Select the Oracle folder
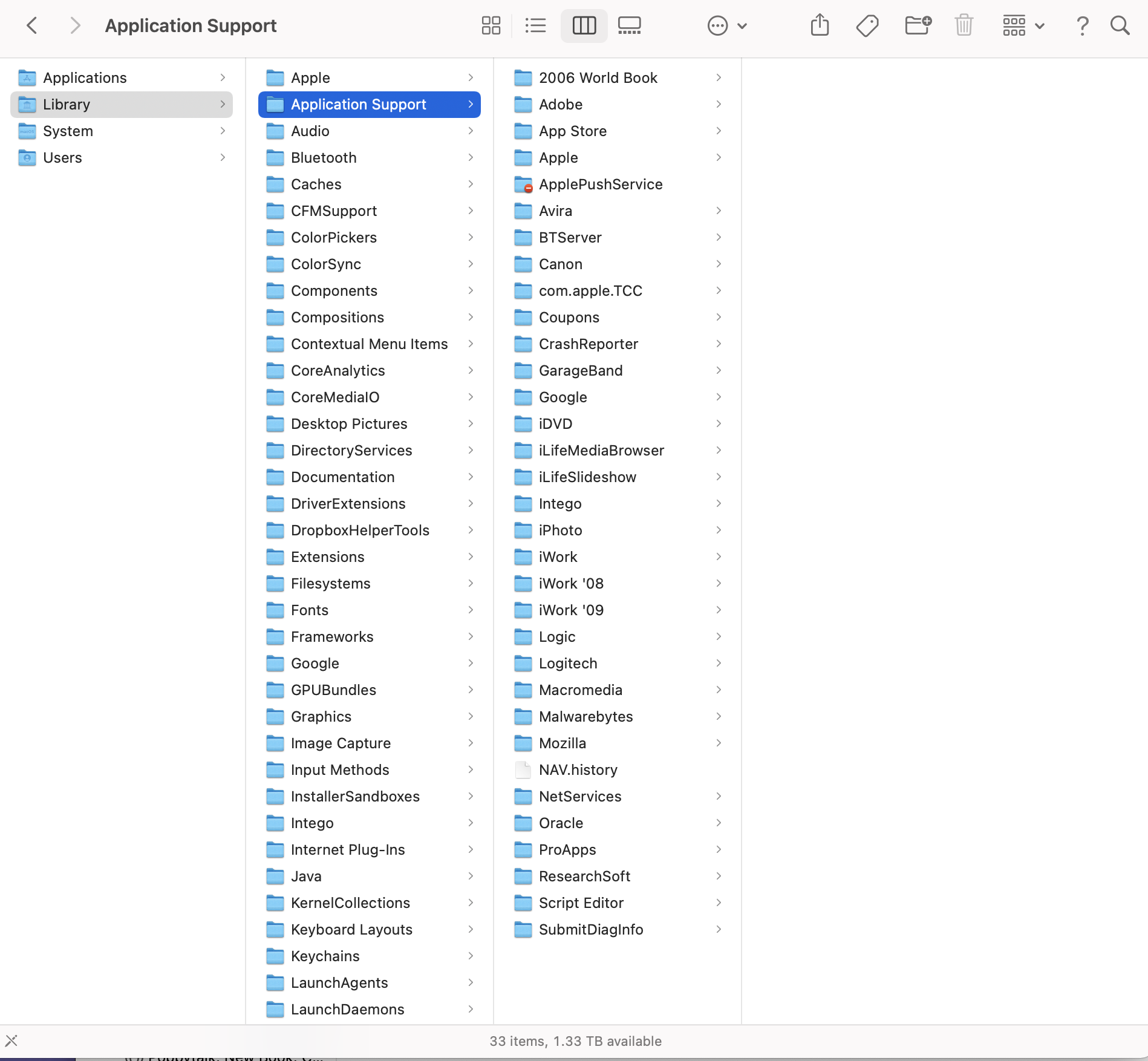 click(x=618, y=823)
